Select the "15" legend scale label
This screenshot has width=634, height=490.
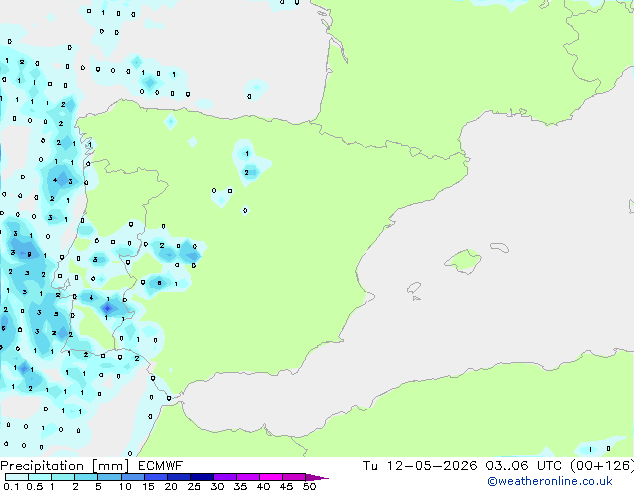coord(148,486)
